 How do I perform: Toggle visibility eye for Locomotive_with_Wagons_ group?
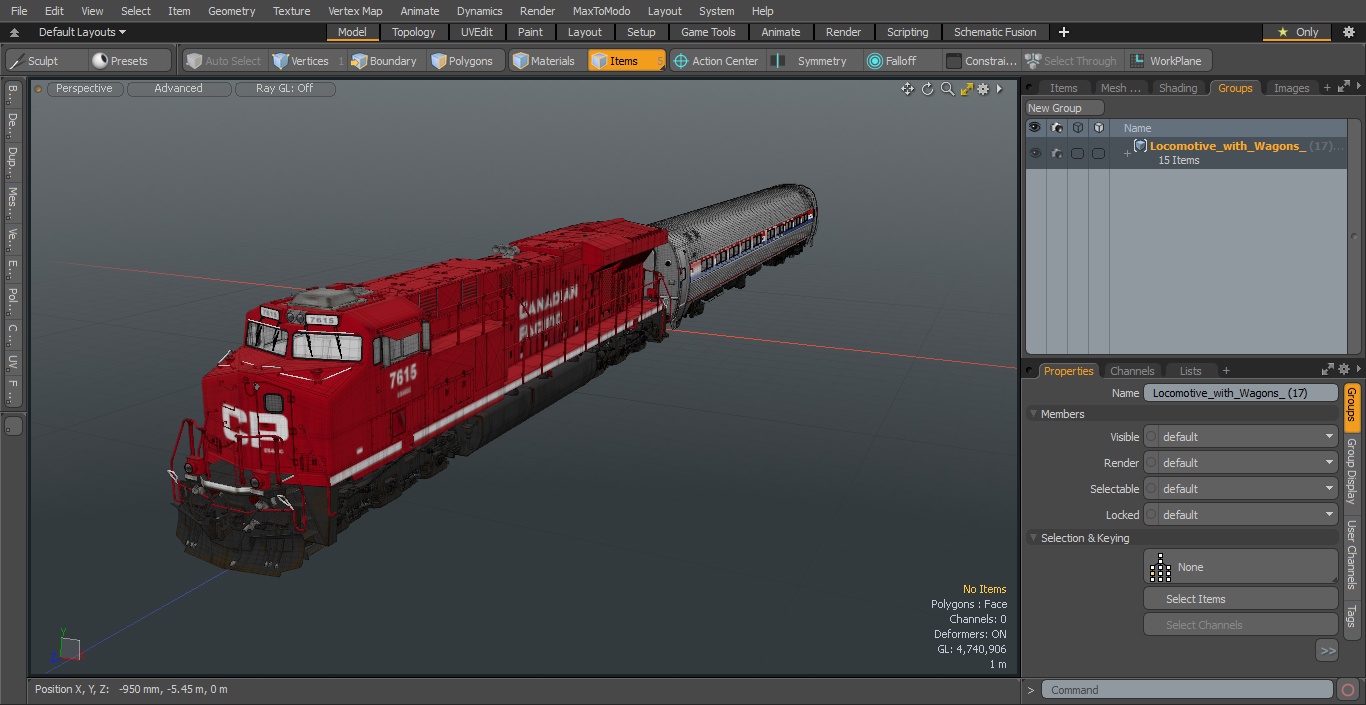(1035, 153)
